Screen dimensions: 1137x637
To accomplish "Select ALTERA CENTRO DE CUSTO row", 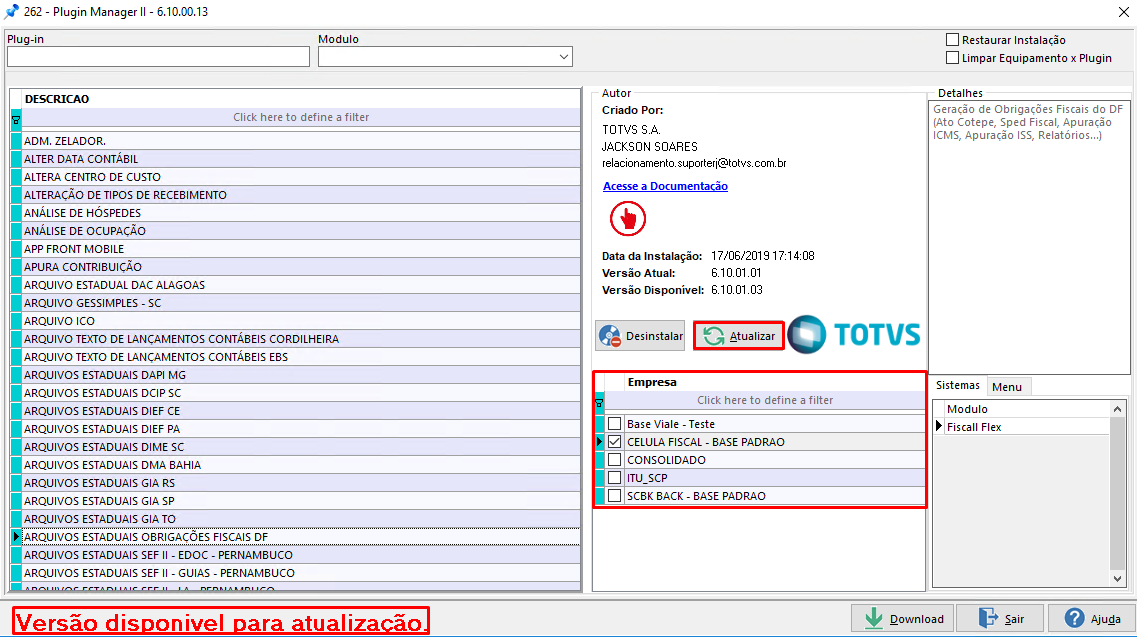I will coord(301,177).
